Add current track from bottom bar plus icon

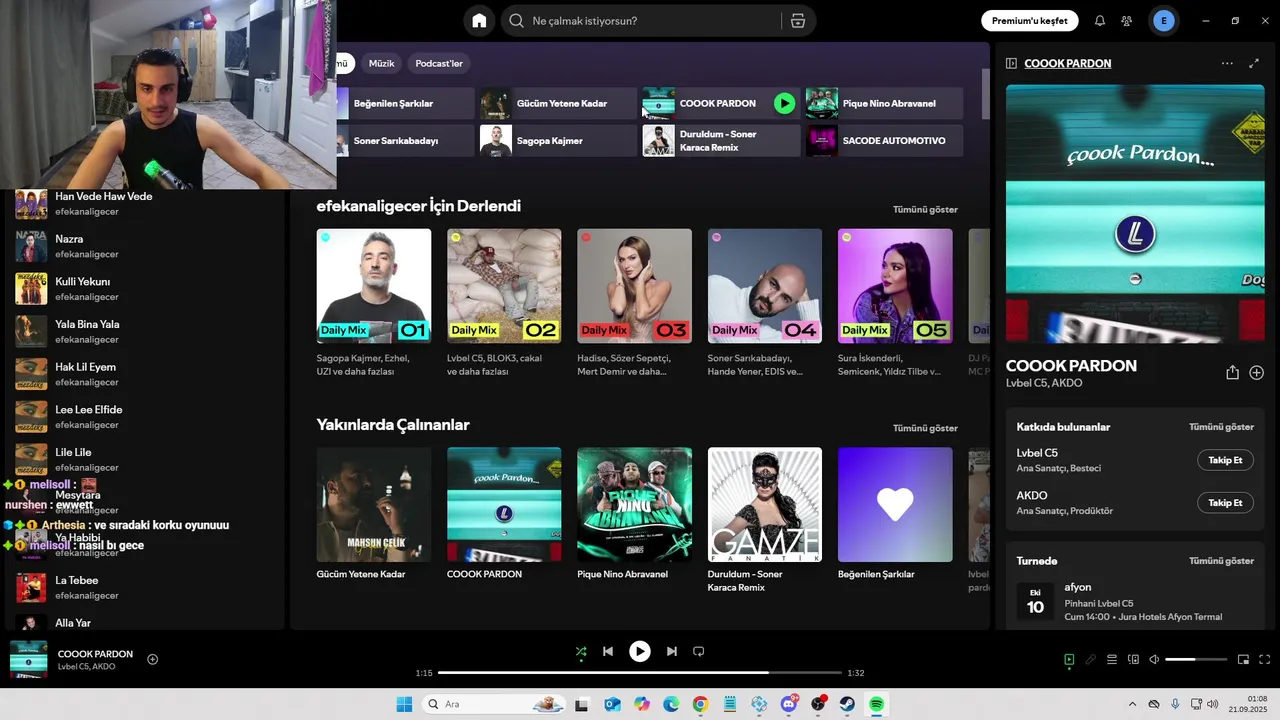153,659
